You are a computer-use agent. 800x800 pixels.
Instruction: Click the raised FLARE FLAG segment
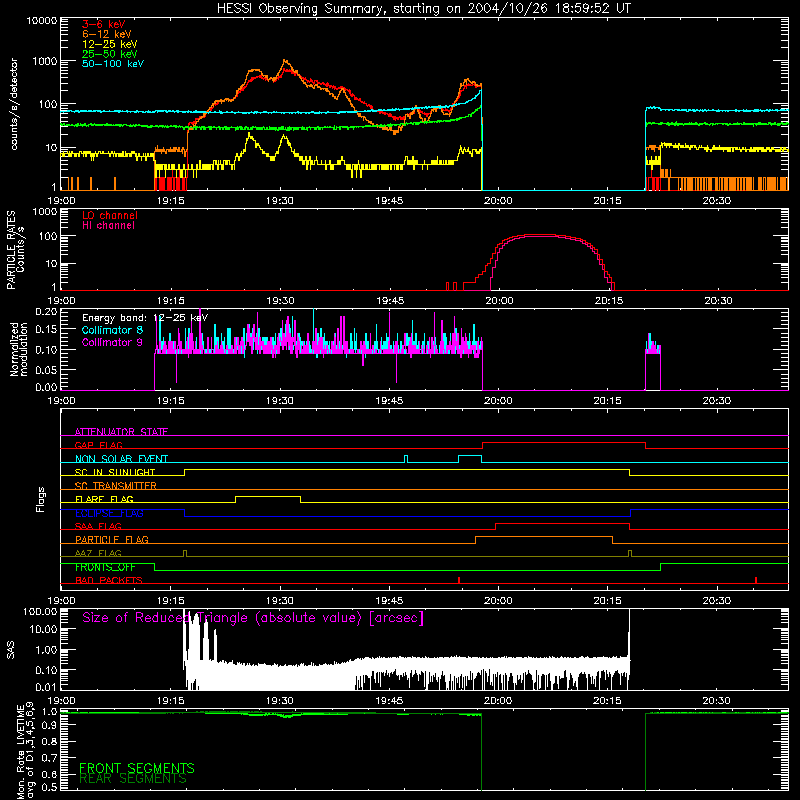[x=268, y=496]
